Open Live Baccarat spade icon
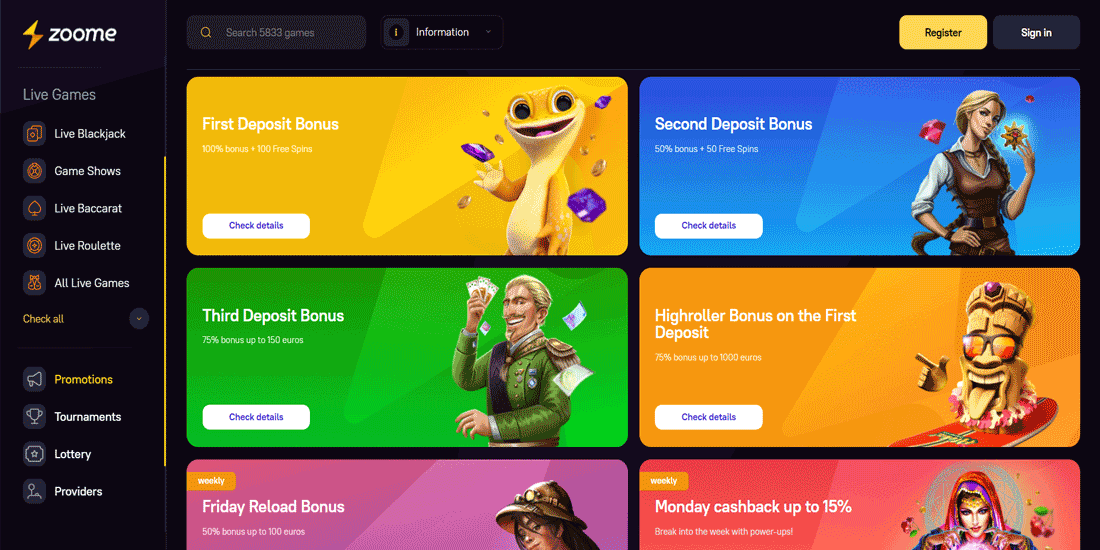Screen dimensions: 1100x550 click(34, 208)
